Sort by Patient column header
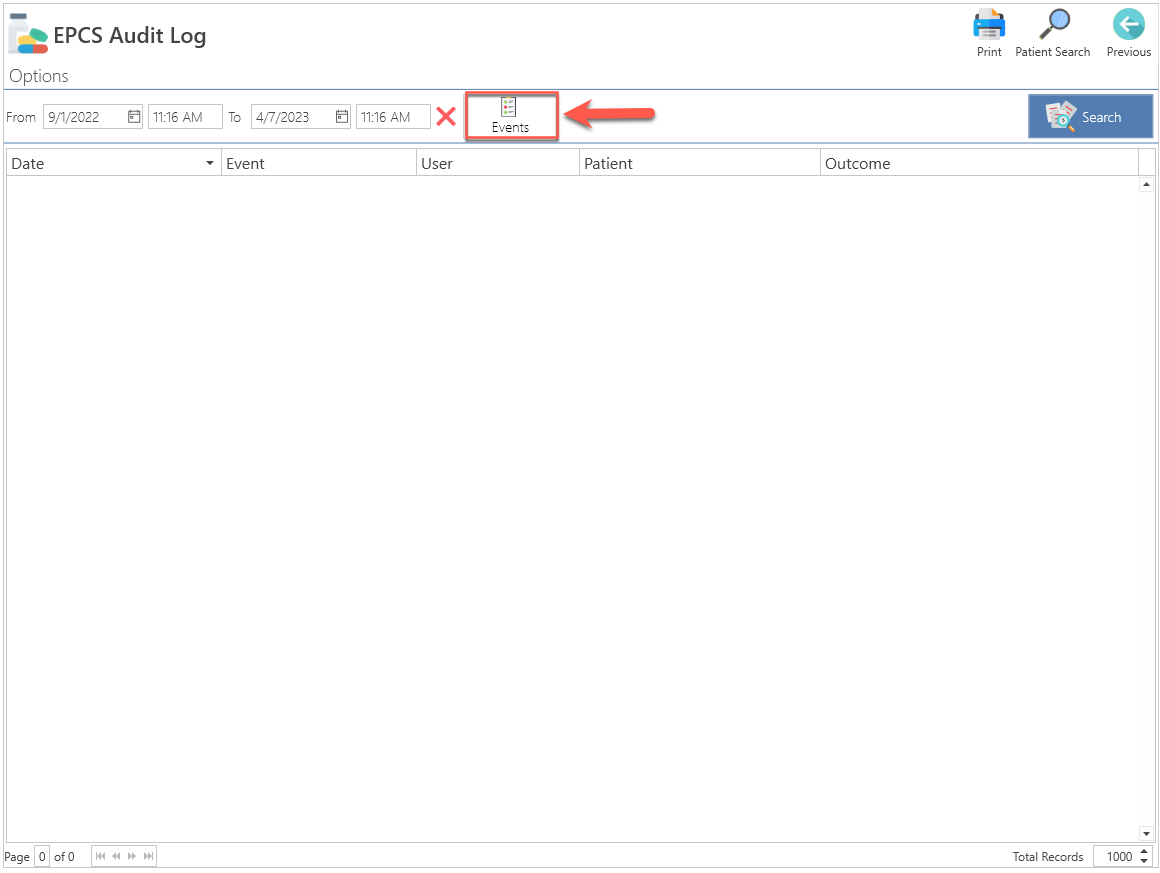 (x=700, y=164)
